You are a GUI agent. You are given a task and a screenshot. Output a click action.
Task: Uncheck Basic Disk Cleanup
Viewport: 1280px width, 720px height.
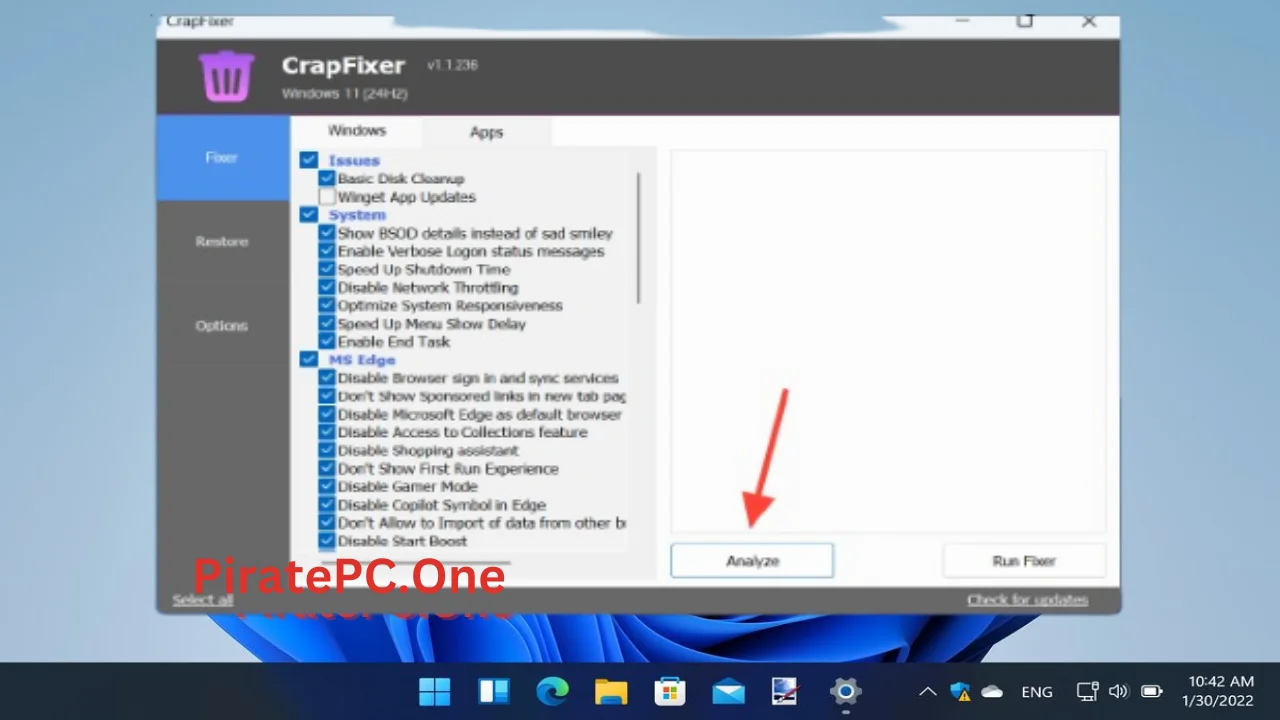327,178
